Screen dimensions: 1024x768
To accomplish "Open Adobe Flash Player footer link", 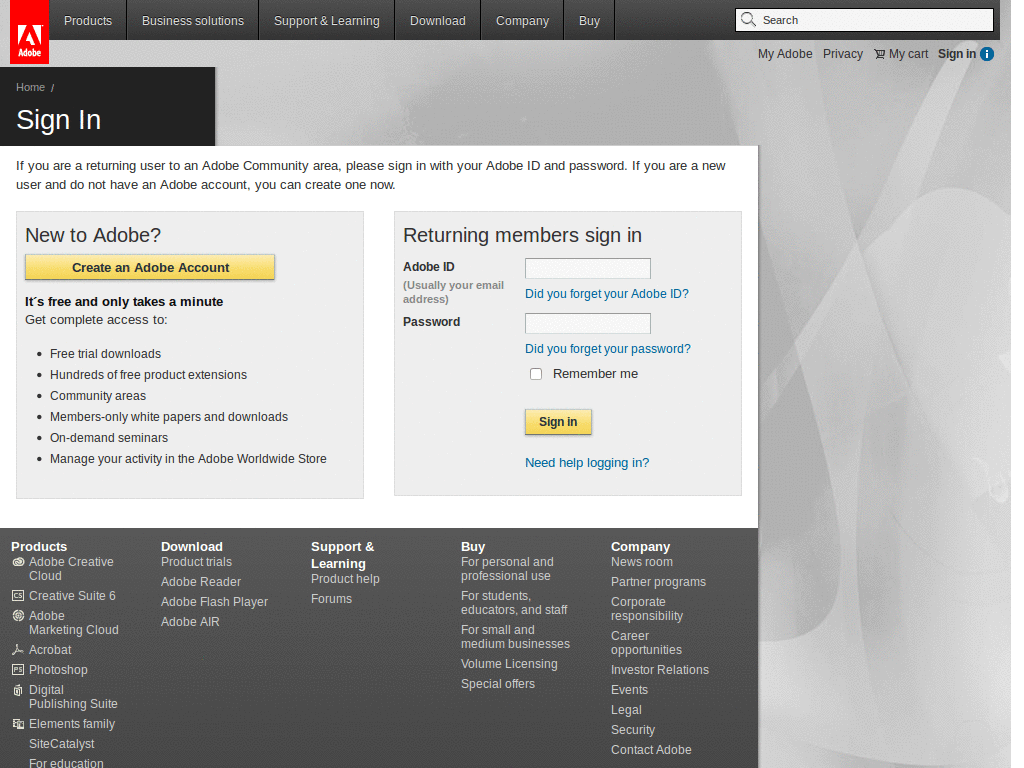I will pyautogui.click(x=214, y=602).
